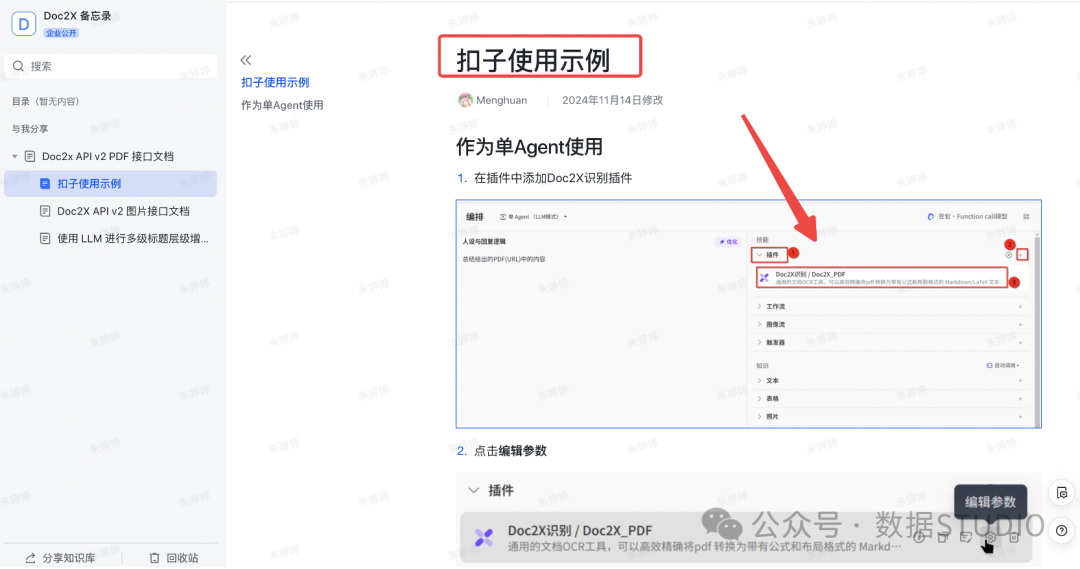Image resolution: width=1080 pixels, height=569 pixels.
Task: Open the Doc2x API v2 PDF 接口文档 page
Action: point(107,156)
